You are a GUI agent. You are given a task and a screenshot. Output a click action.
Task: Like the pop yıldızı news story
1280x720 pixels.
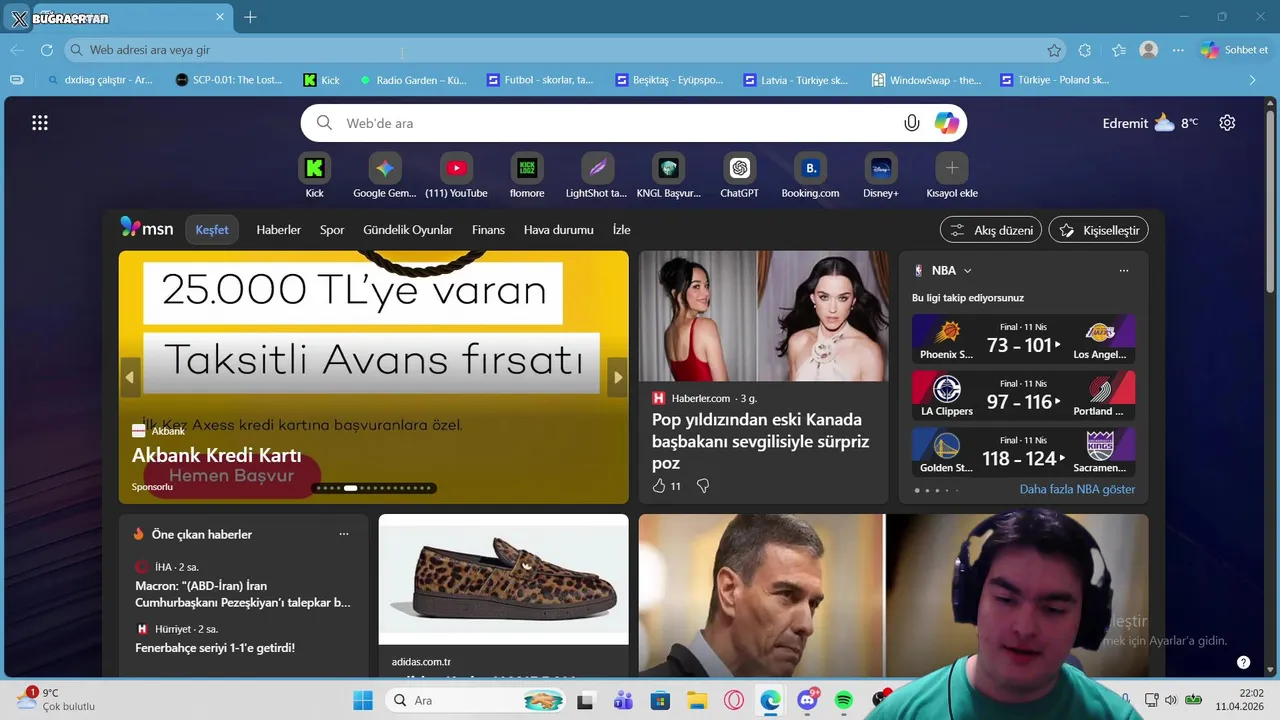[x=658, y=486]
